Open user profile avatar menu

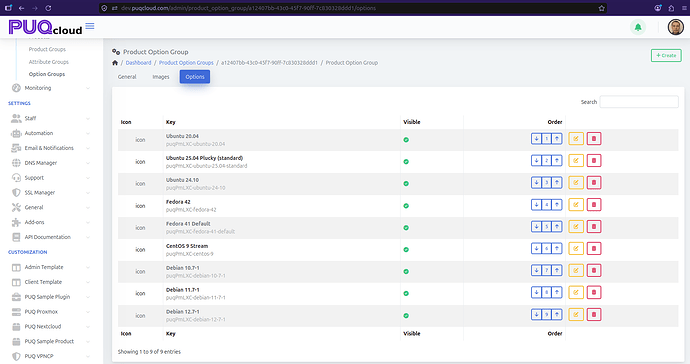(x=675, y=27)
